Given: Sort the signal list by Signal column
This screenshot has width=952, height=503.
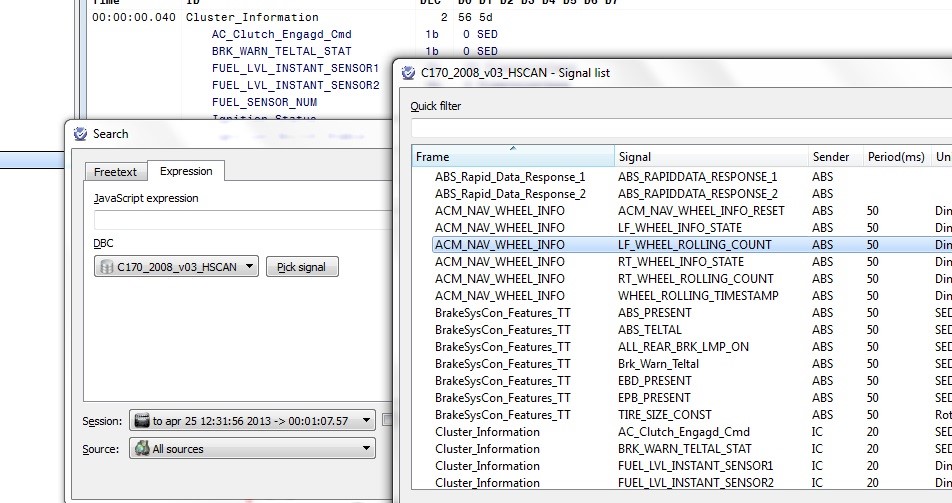Looking at the screenshot, I should [x=711, y=156].
